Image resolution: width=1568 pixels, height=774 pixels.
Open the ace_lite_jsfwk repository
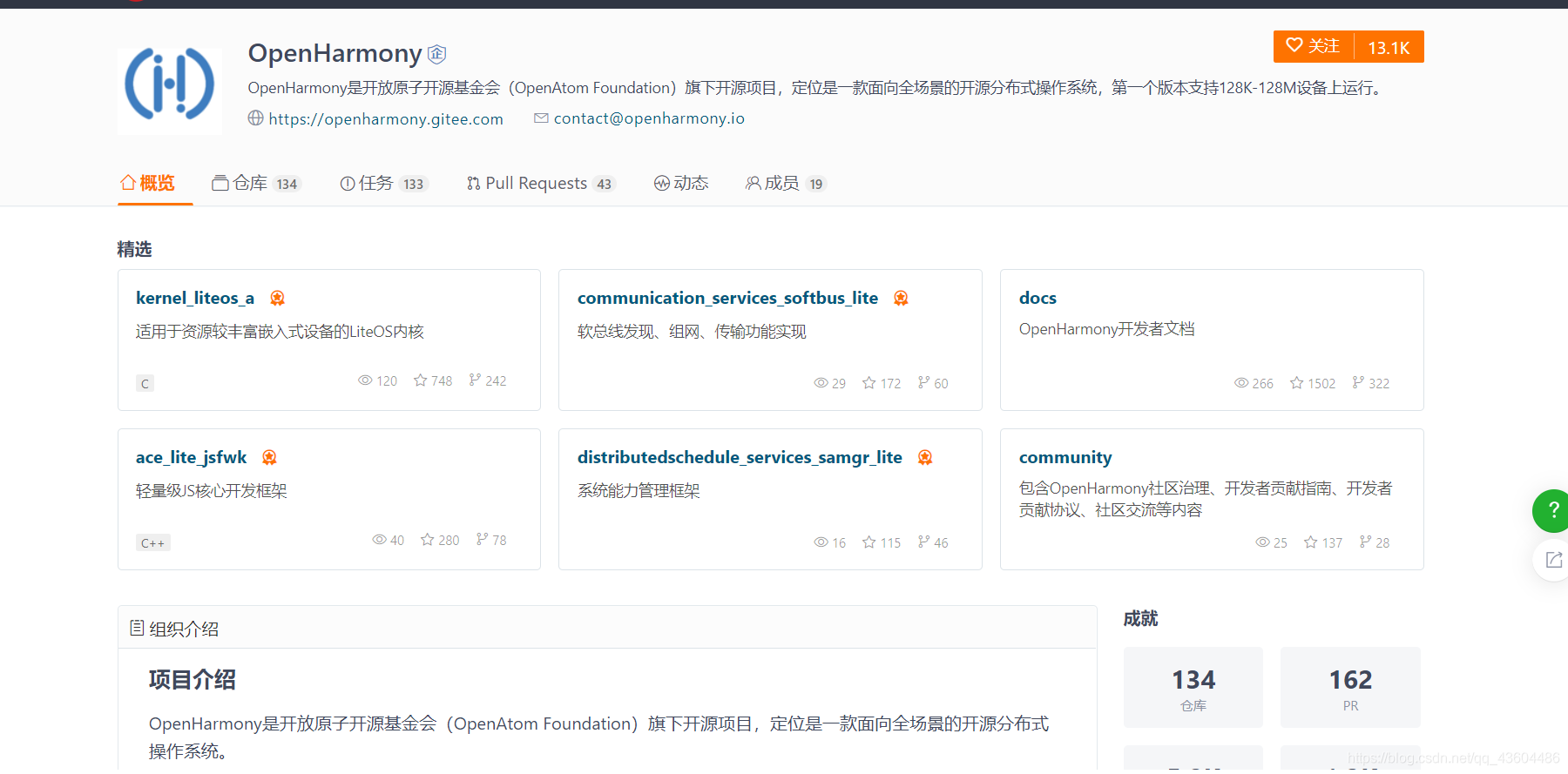pos(192,457)
